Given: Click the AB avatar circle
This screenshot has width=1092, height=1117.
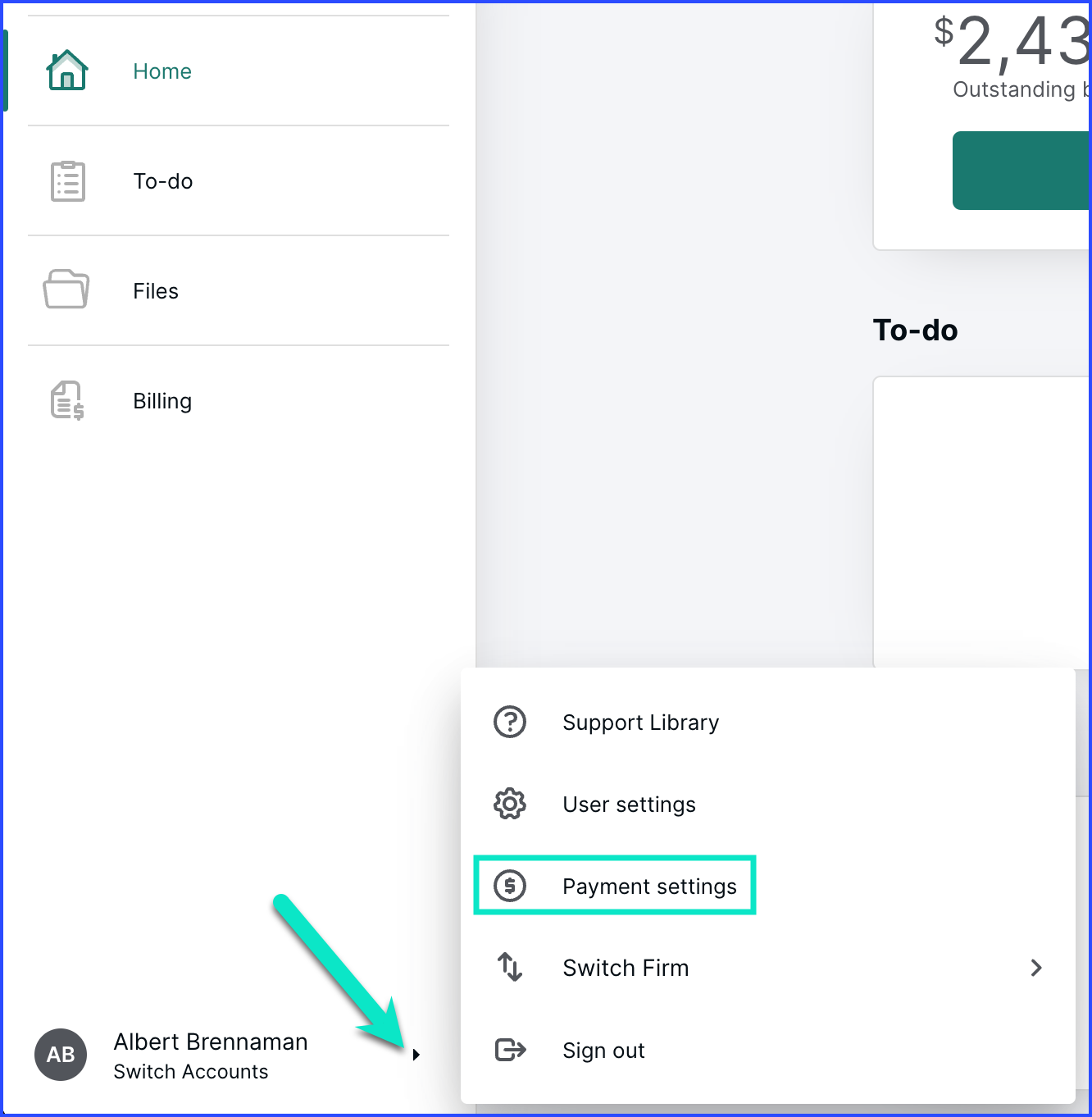Looking at the screenshot, I should point(61,1055).
